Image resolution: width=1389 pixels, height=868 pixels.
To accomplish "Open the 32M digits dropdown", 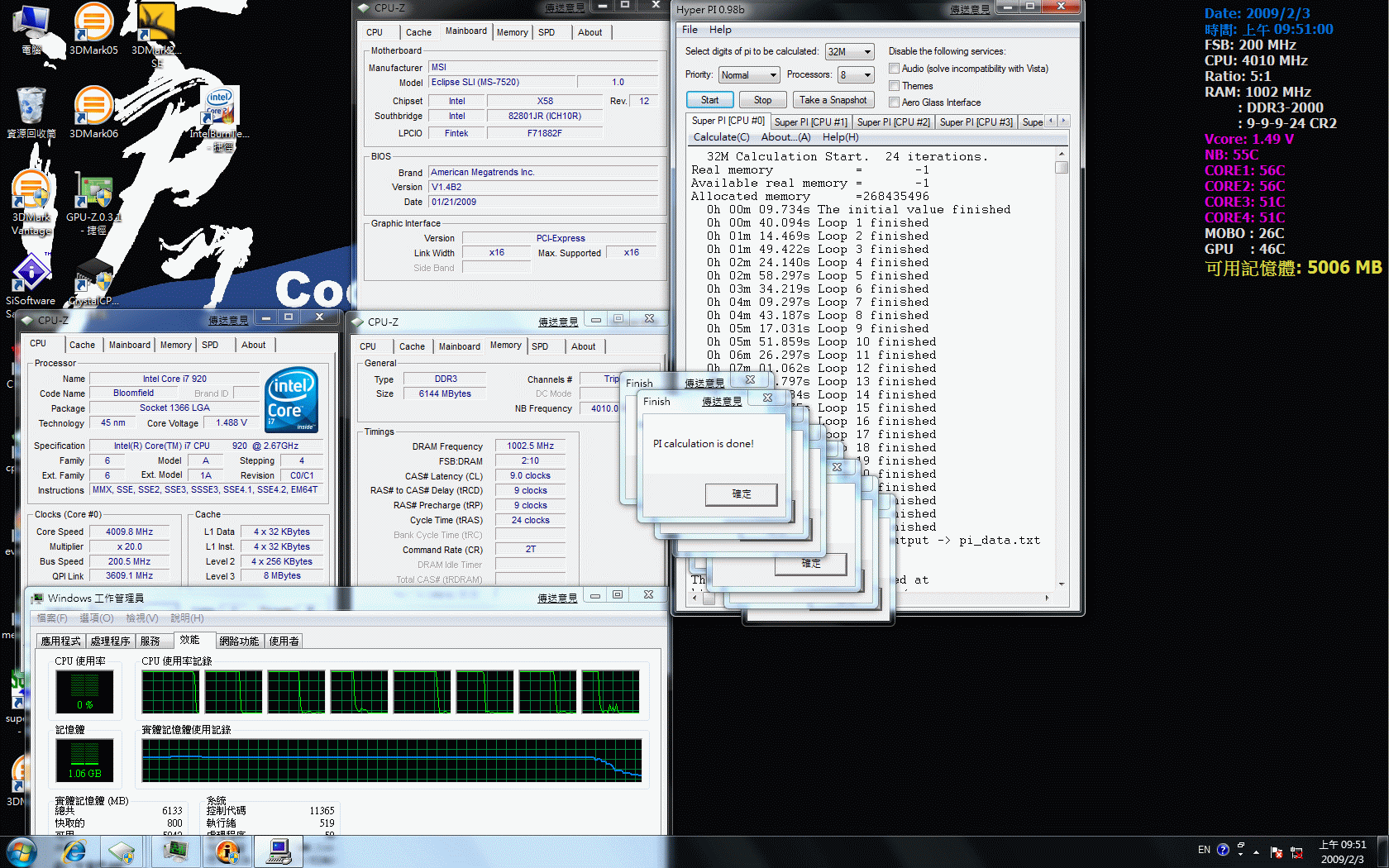I will point(849,51).
